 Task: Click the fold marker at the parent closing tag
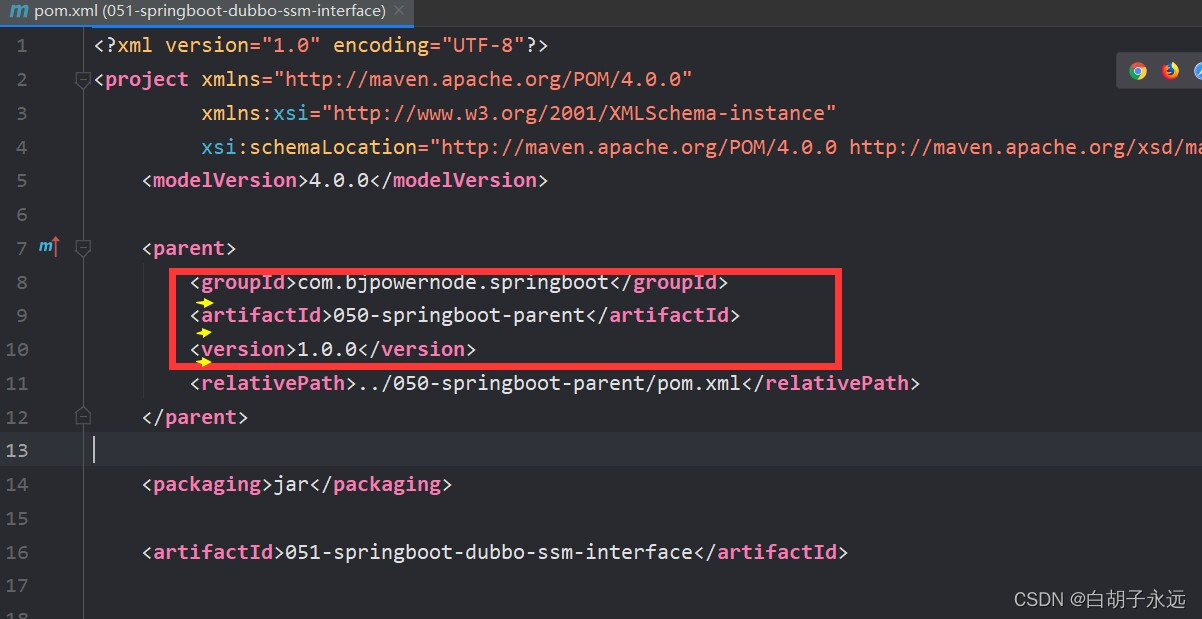83,415
